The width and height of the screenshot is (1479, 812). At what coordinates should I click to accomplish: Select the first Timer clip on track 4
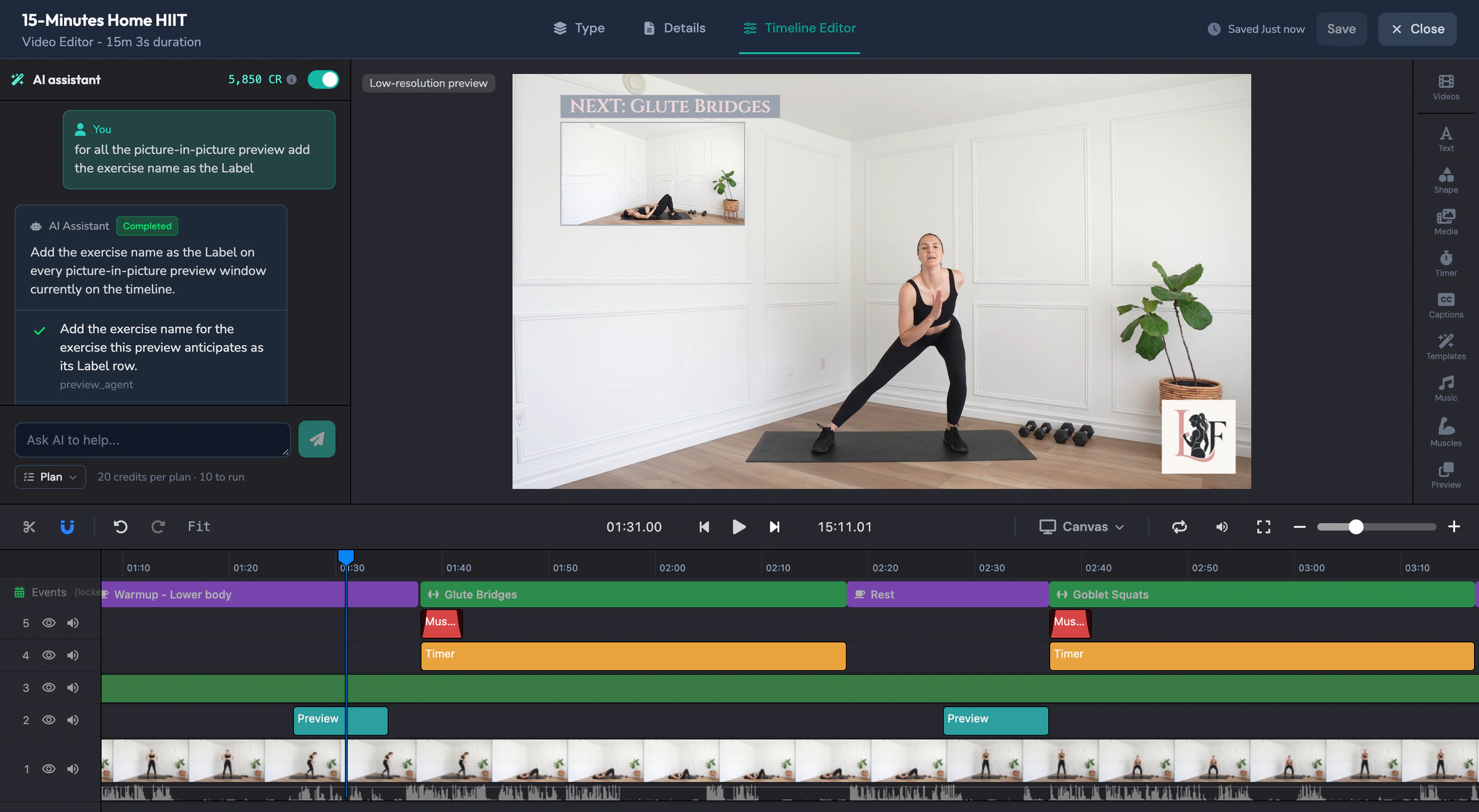pyautogui.click(x=633, y=656)
